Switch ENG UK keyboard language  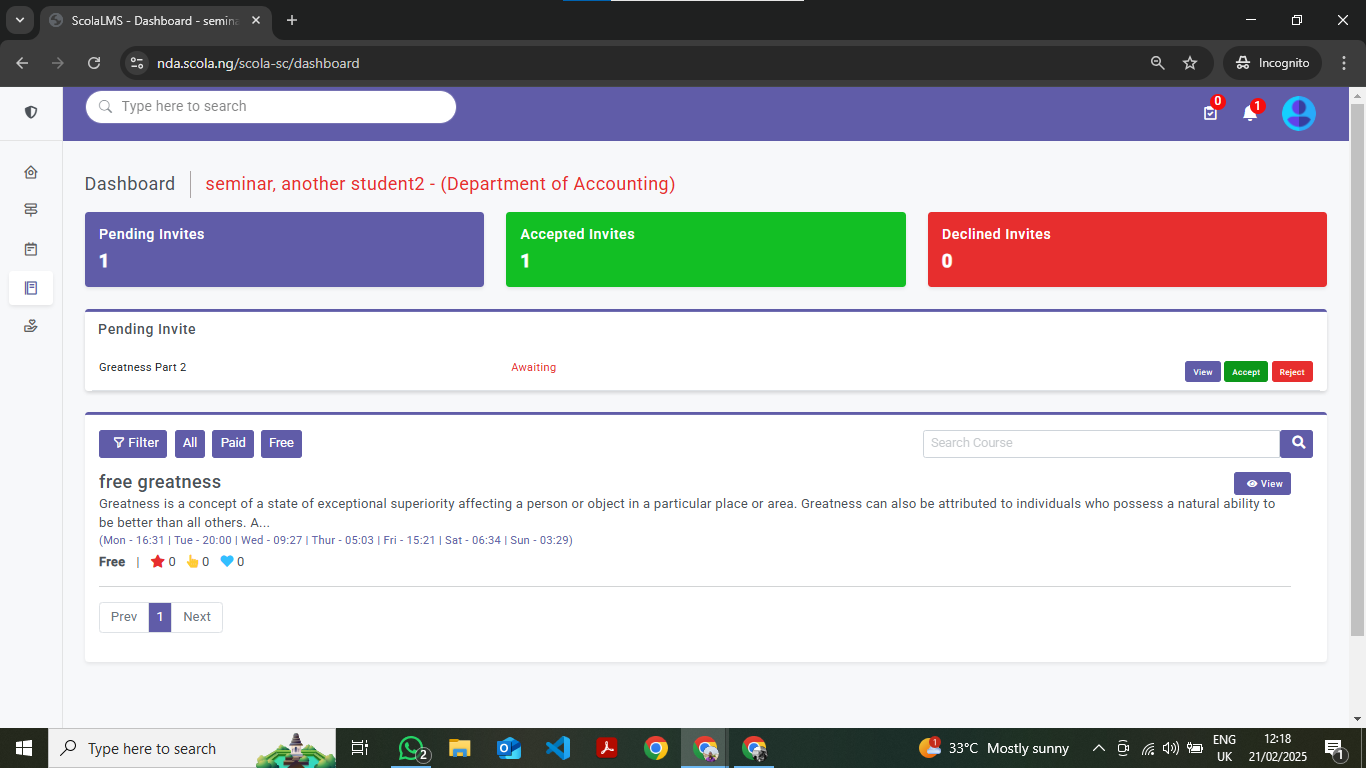click(1224, 748)
